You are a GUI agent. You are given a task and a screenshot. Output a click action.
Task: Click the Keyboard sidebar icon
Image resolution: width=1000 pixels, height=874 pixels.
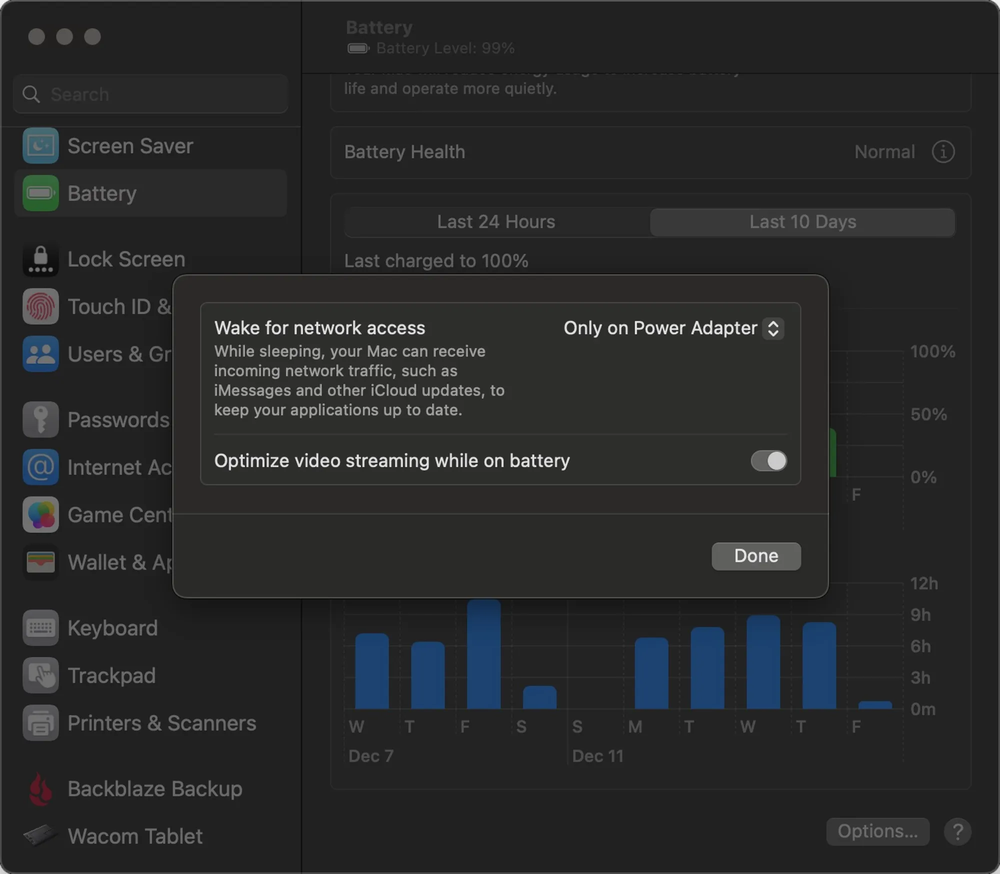click(x=40, y=628)
